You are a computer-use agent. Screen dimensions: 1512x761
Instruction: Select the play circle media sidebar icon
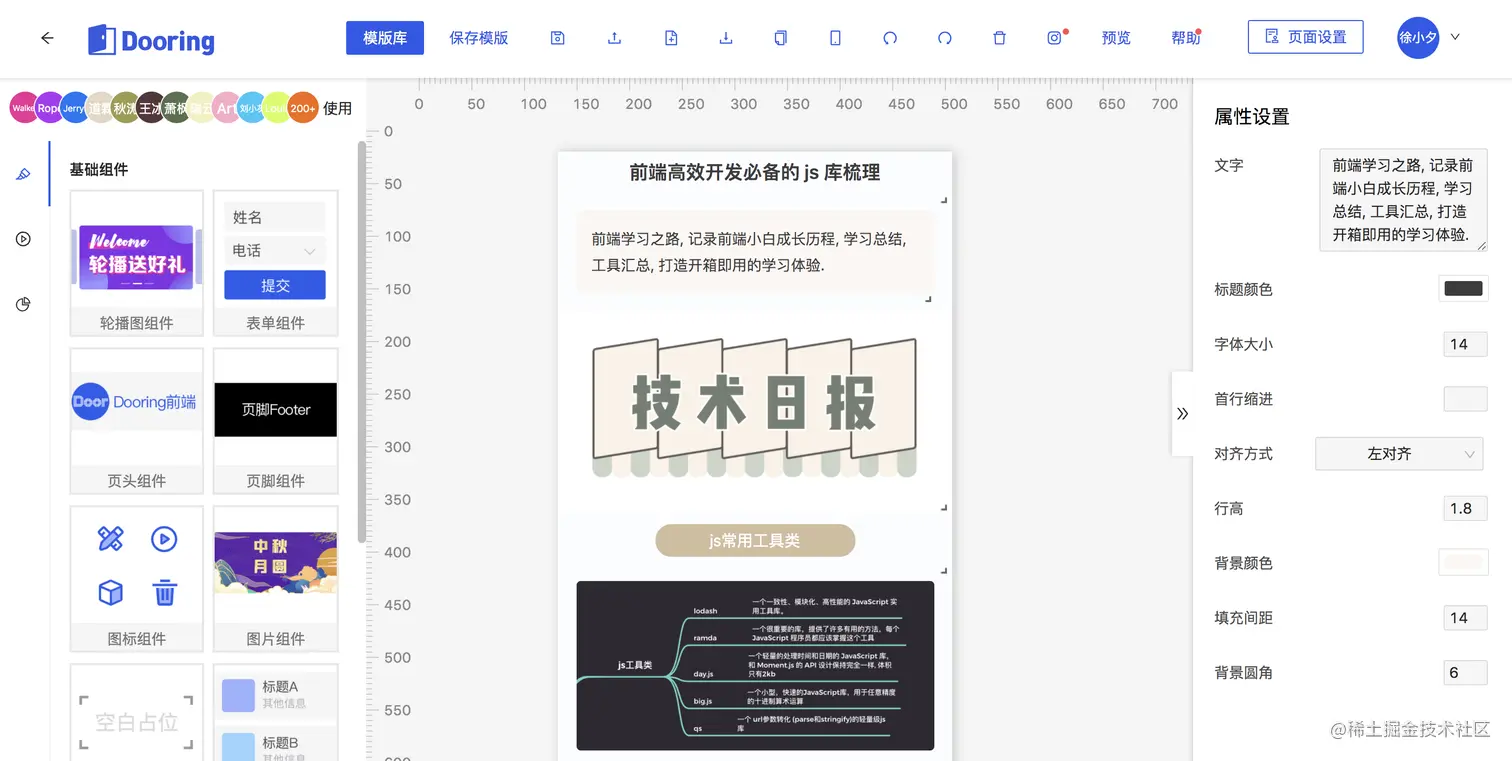click(x=24, y=239)
